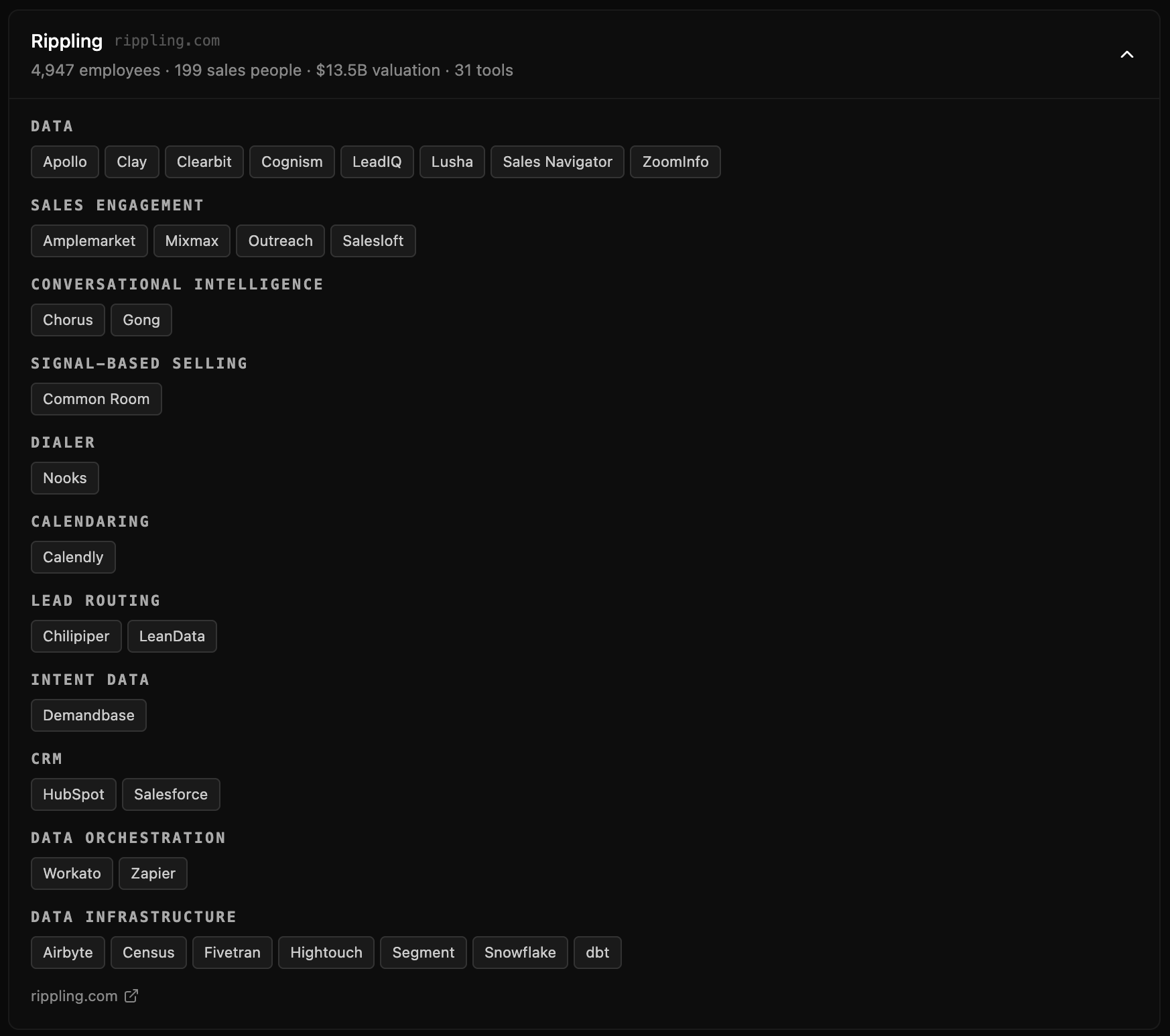Select the Apollo tag
Image resolution: width=1170 pixels, height=1036 pixels.
(x=65, y=161)
